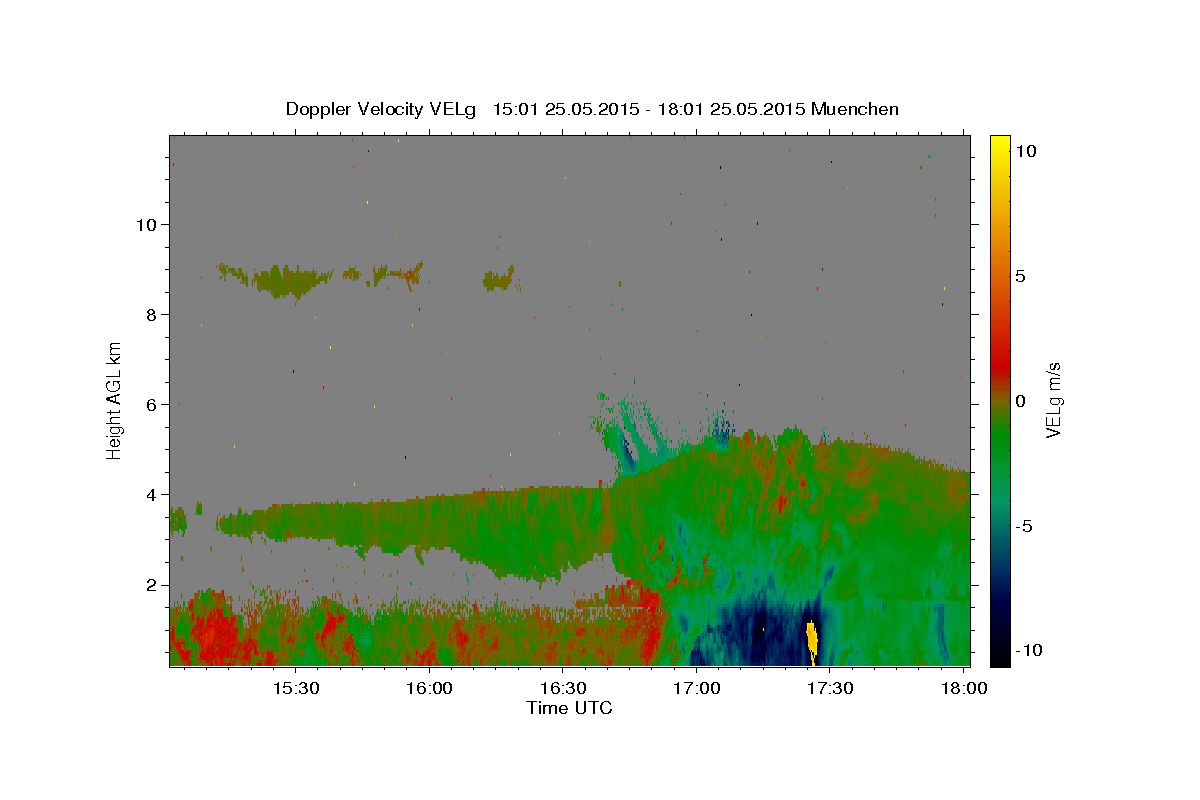
Task: Click colorbar tick label -10
Action: [1030, 650]
